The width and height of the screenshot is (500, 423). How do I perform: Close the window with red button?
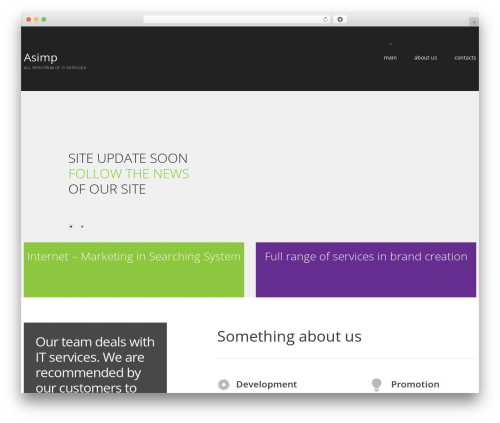(29, 19)
